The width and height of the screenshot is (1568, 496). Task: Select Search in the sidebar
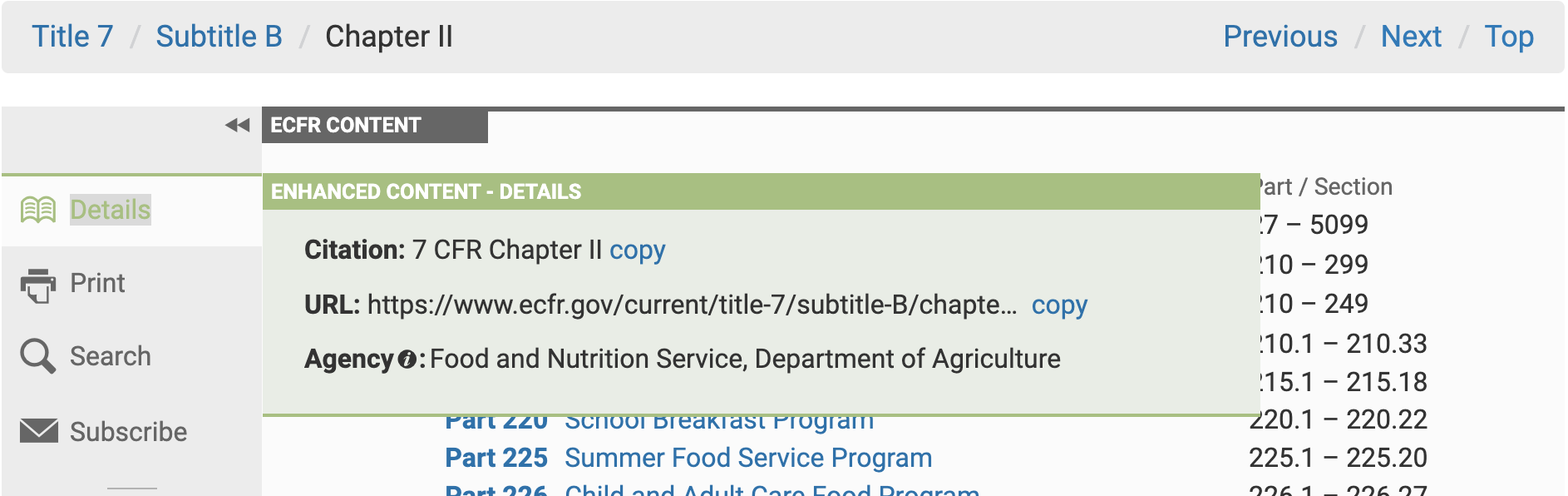point(110,356)
